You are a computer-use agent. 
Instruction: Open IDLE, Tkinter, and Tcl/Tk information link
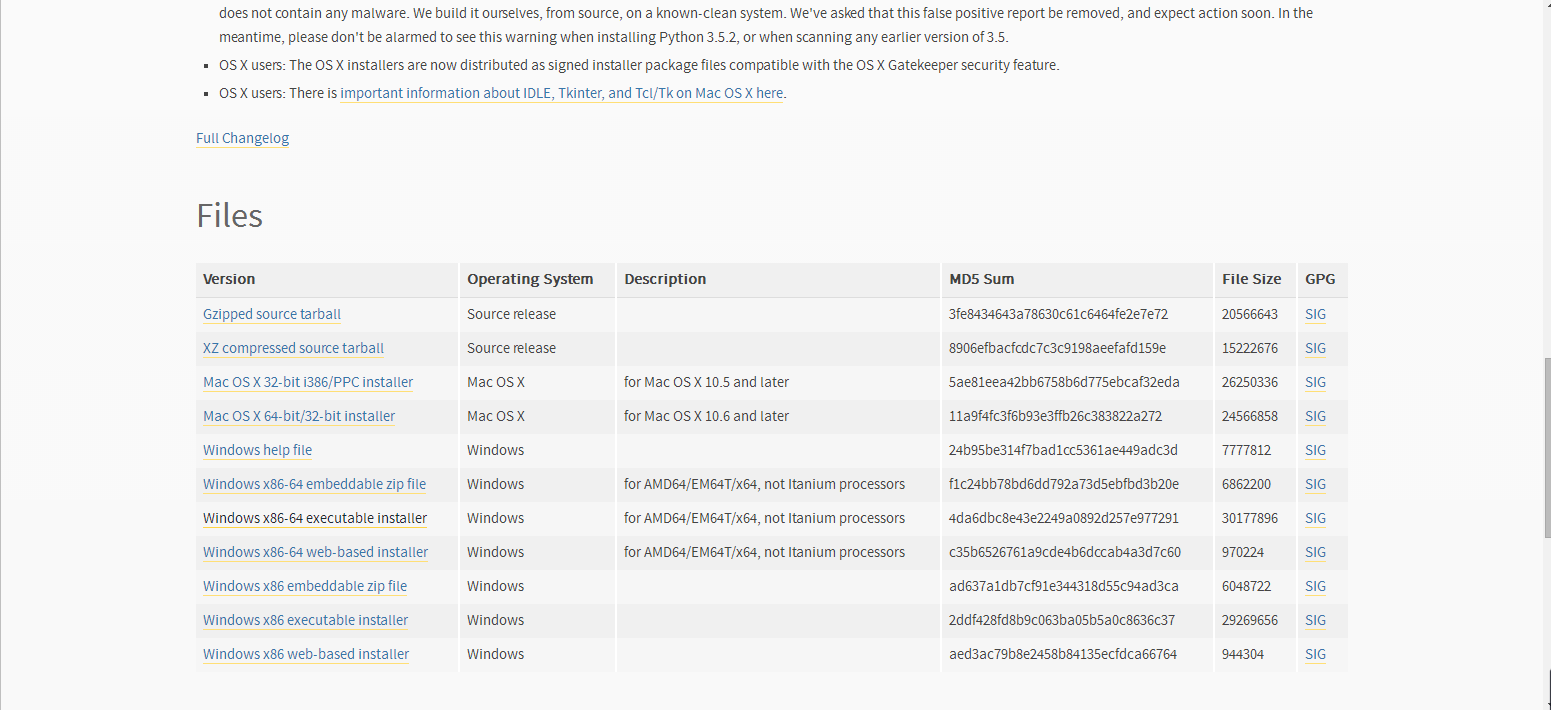[x=561, y=93]
